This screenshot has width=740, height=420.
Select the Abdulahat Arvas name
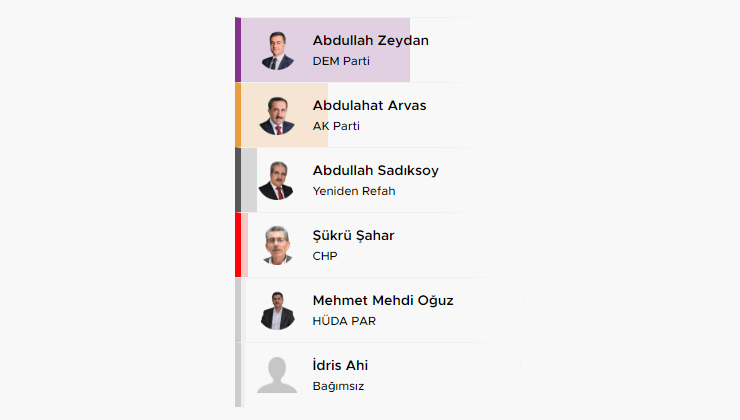[x=369, y=105]
